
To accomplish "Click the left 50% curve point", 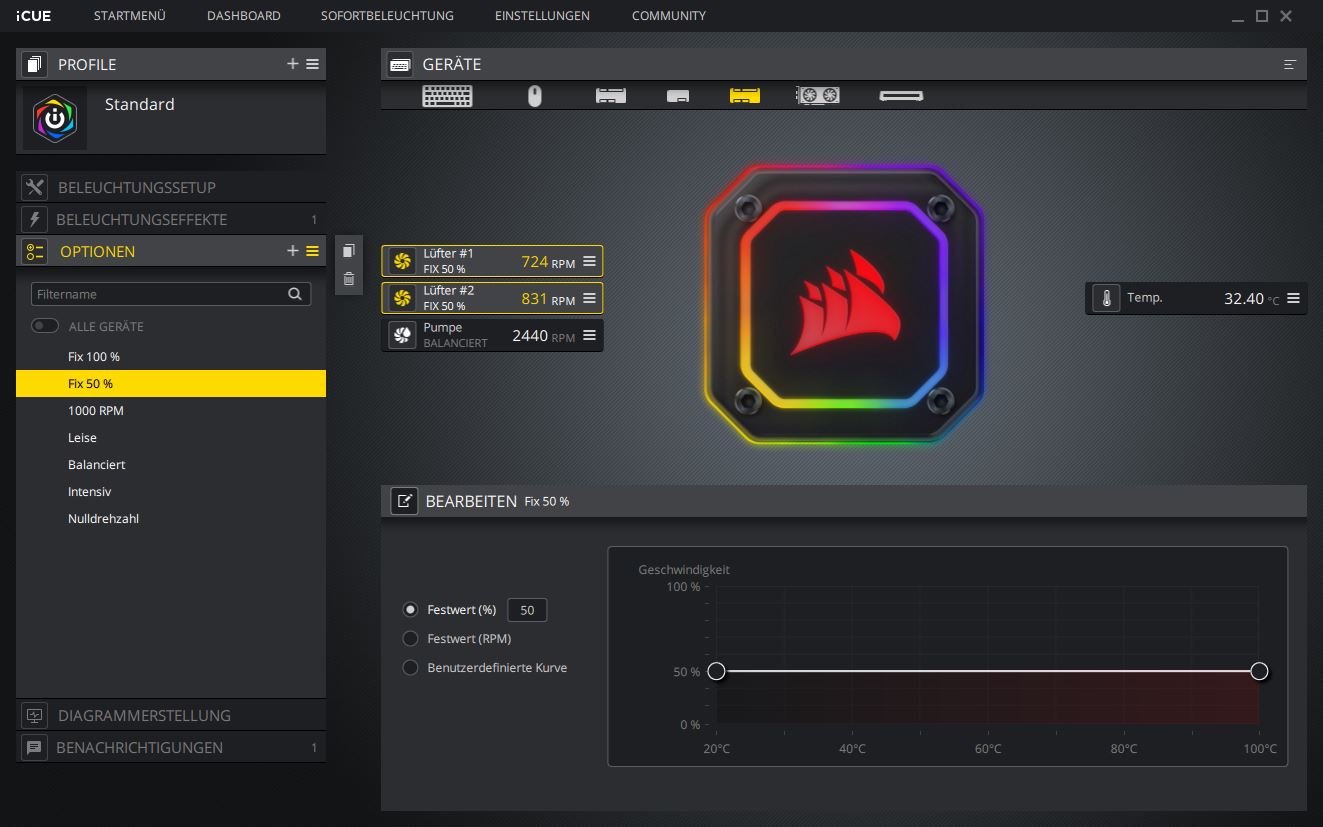I will [x=716, y=671].
